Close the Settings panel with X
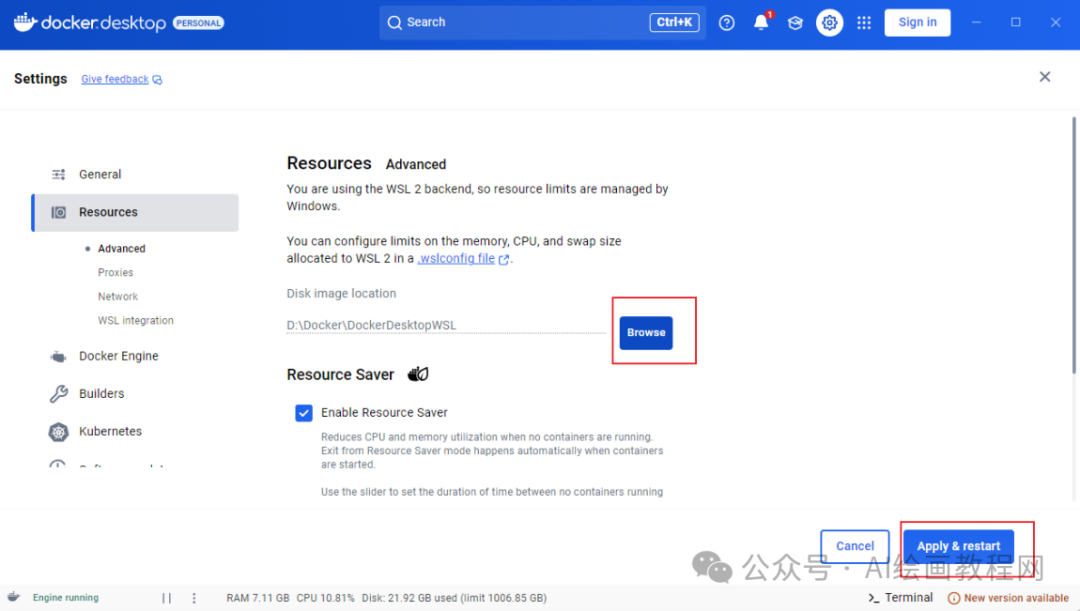This screenshot has width=1080, height=611. tap(1045, 76)
